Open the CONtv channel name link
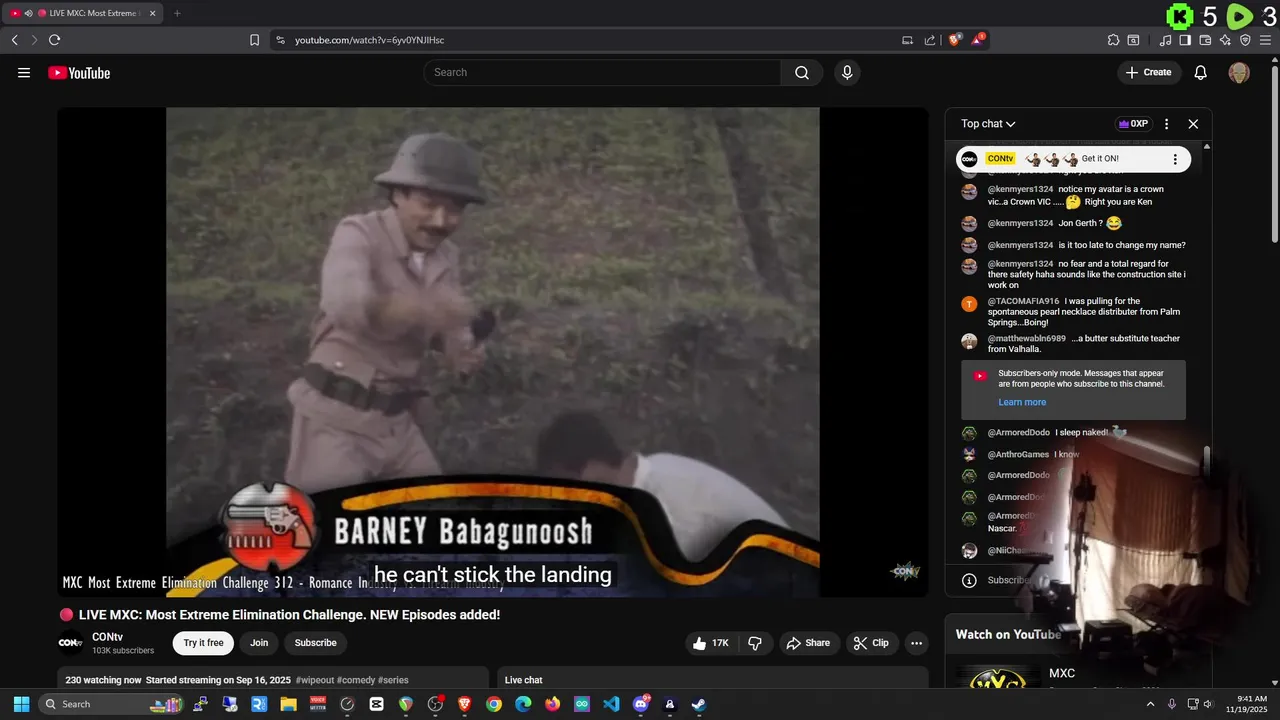Viewport: 1280px width, 720px height. click(107, 637)
